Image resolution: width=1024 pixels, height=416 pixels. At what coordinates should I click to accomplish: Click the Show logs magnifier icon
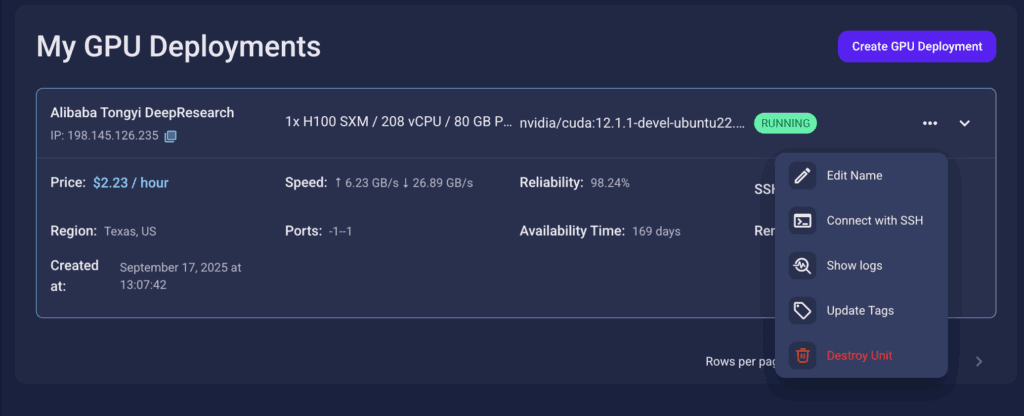click(x=802, y=266)
